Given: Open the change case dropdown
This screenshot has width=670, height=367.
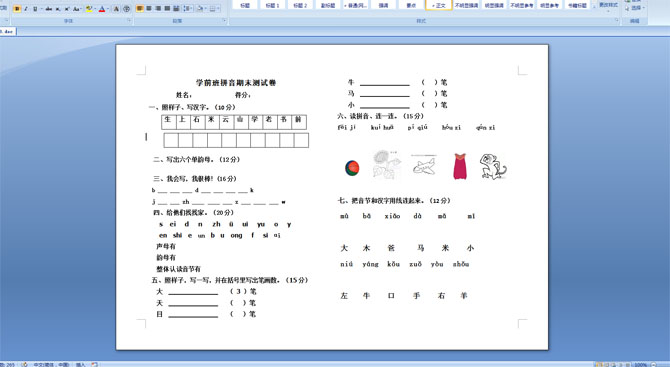Looking at the screenshot, I should click(x=77, y=9).
